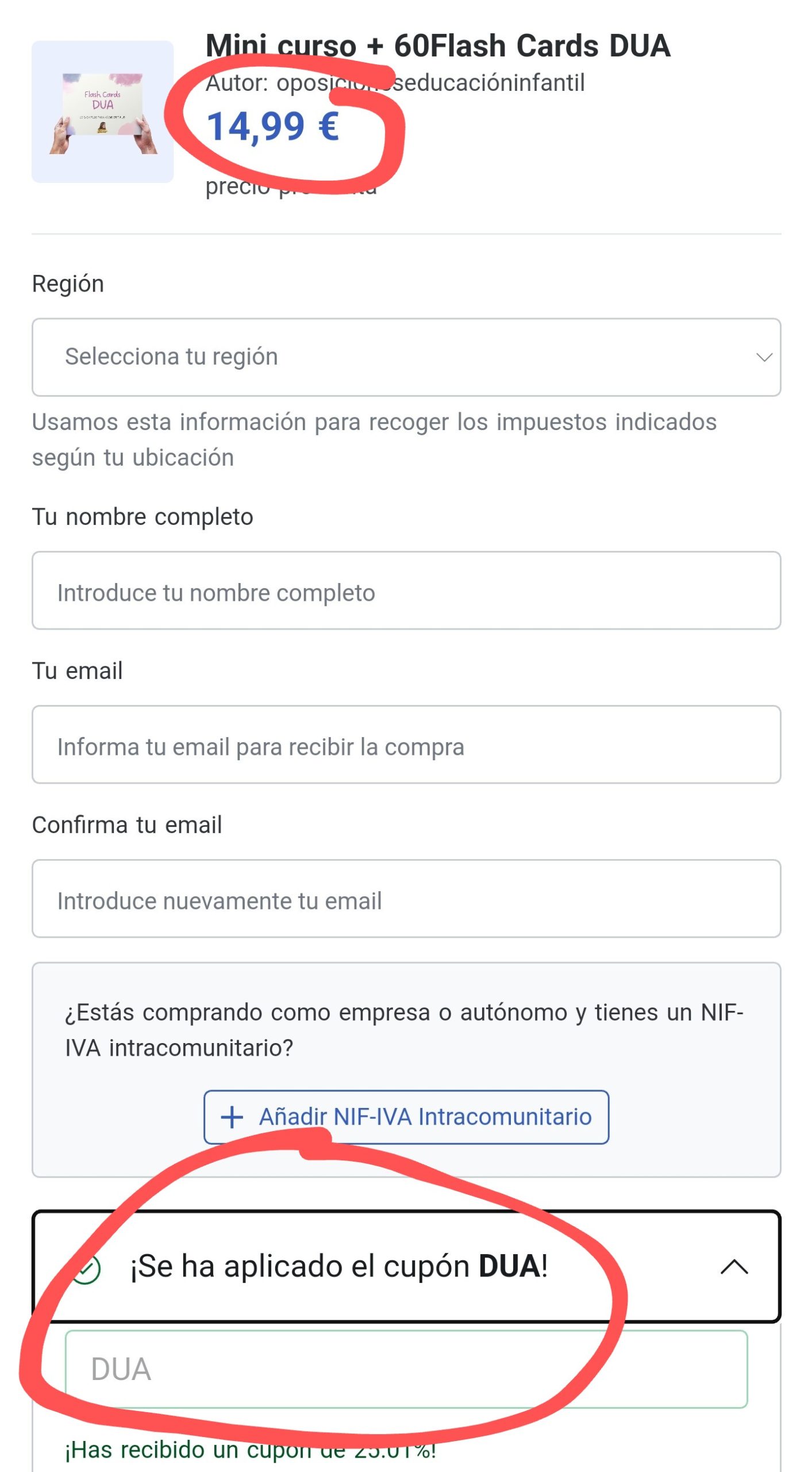Click the chevron arrow in the region selector
The width and height of the screenshot is (812, 1472).
click(x=763, y=358)
